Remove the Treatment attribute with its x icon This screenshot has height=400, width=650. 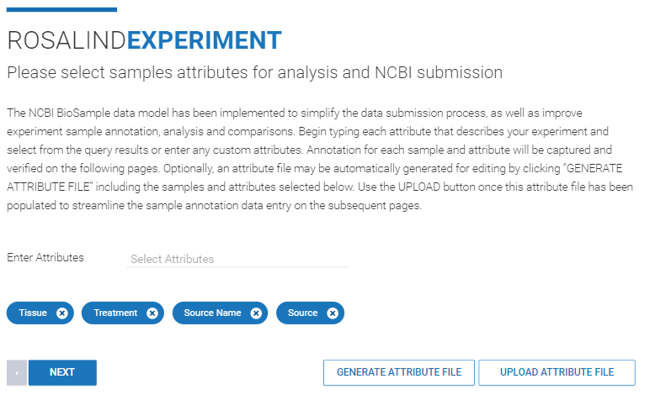152,313
